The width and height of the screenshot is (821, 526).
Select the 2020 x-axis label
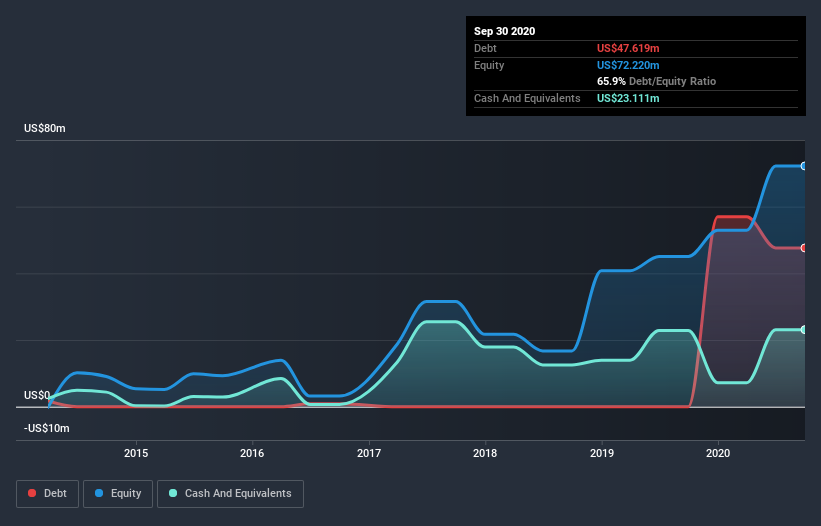(718, 453)
